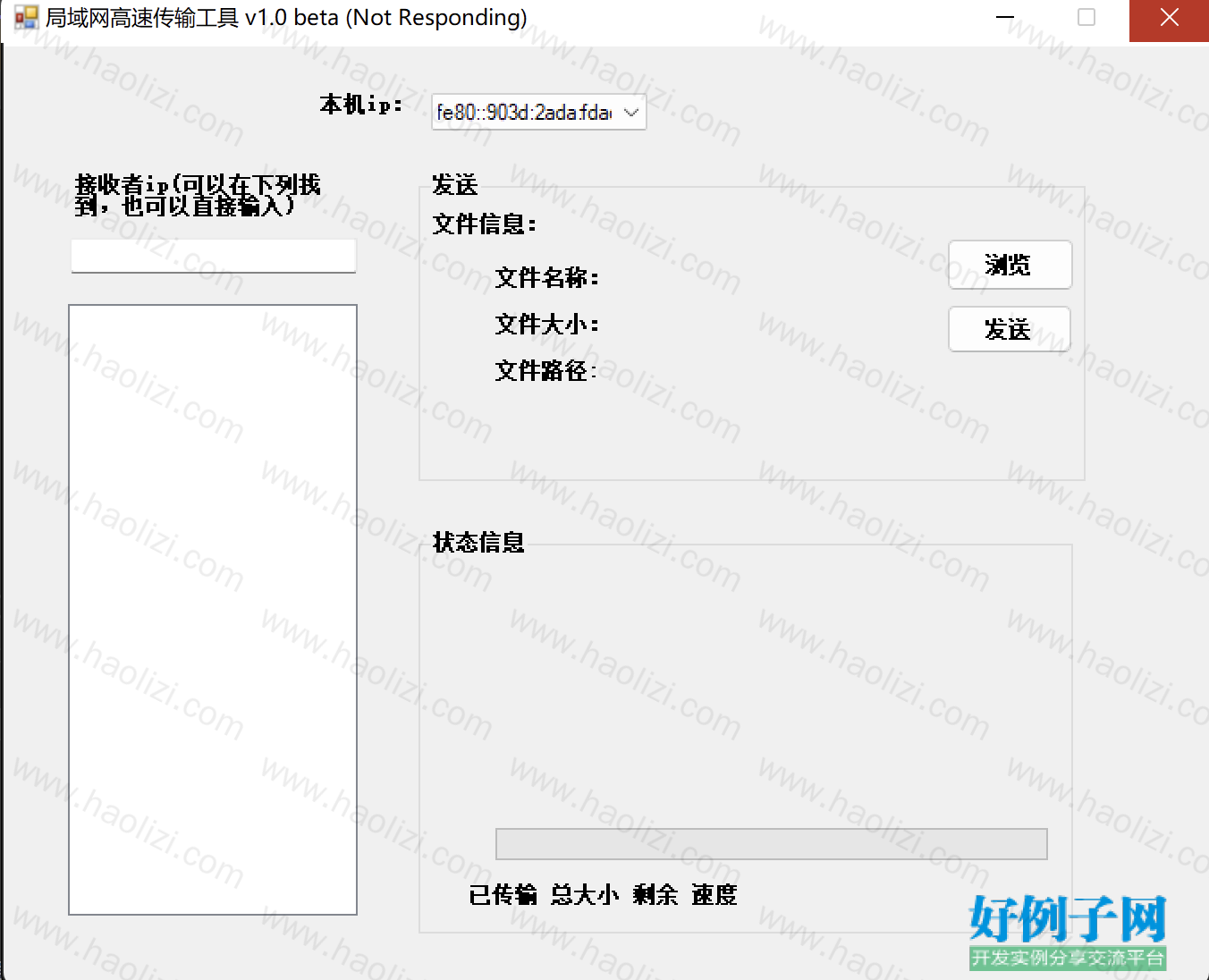
Task: Click the transfer progress bar
Action: click(772, 844)
